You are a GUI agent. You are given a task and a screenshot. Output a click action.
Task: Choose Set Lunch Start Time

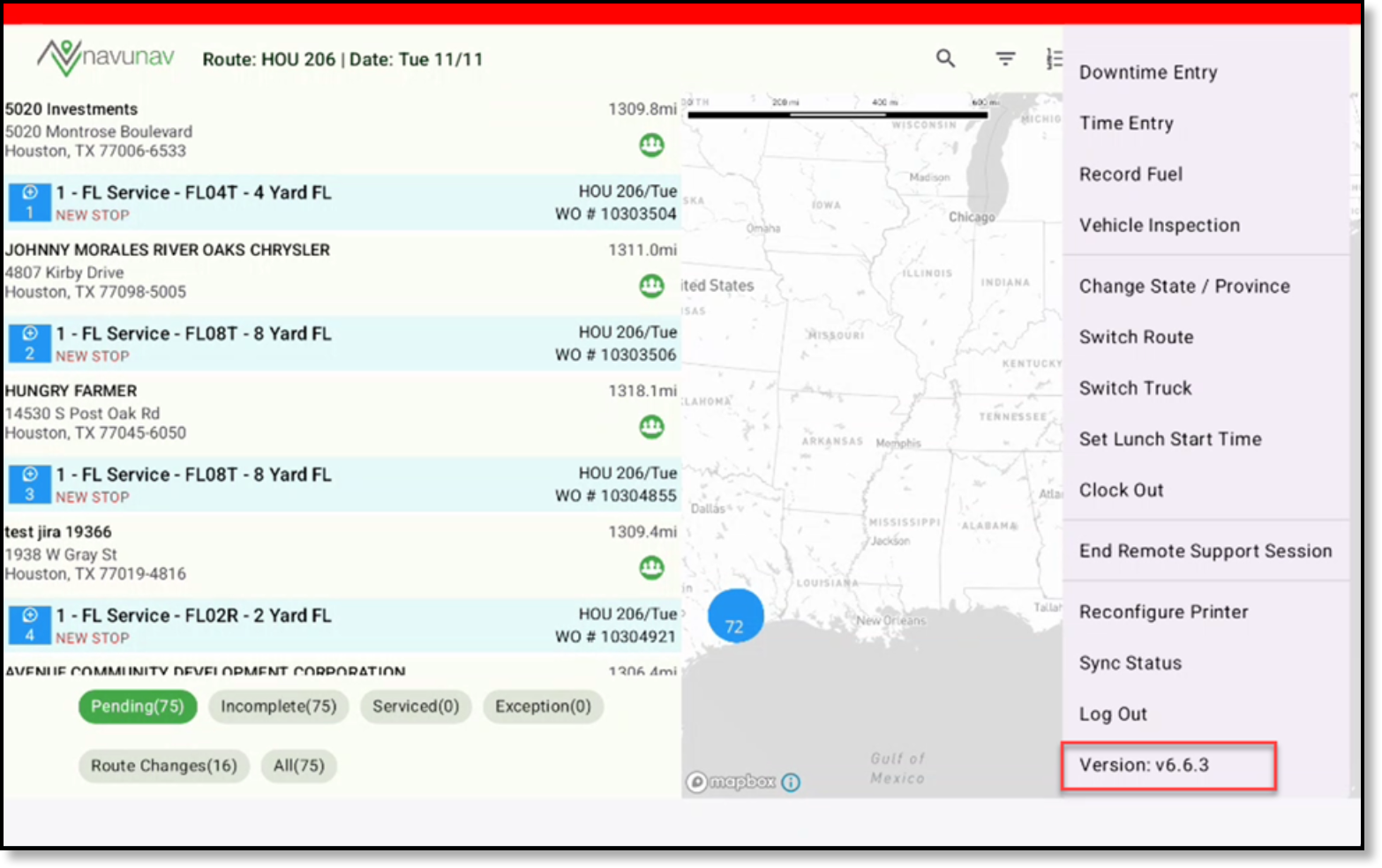pos(1170,439)
